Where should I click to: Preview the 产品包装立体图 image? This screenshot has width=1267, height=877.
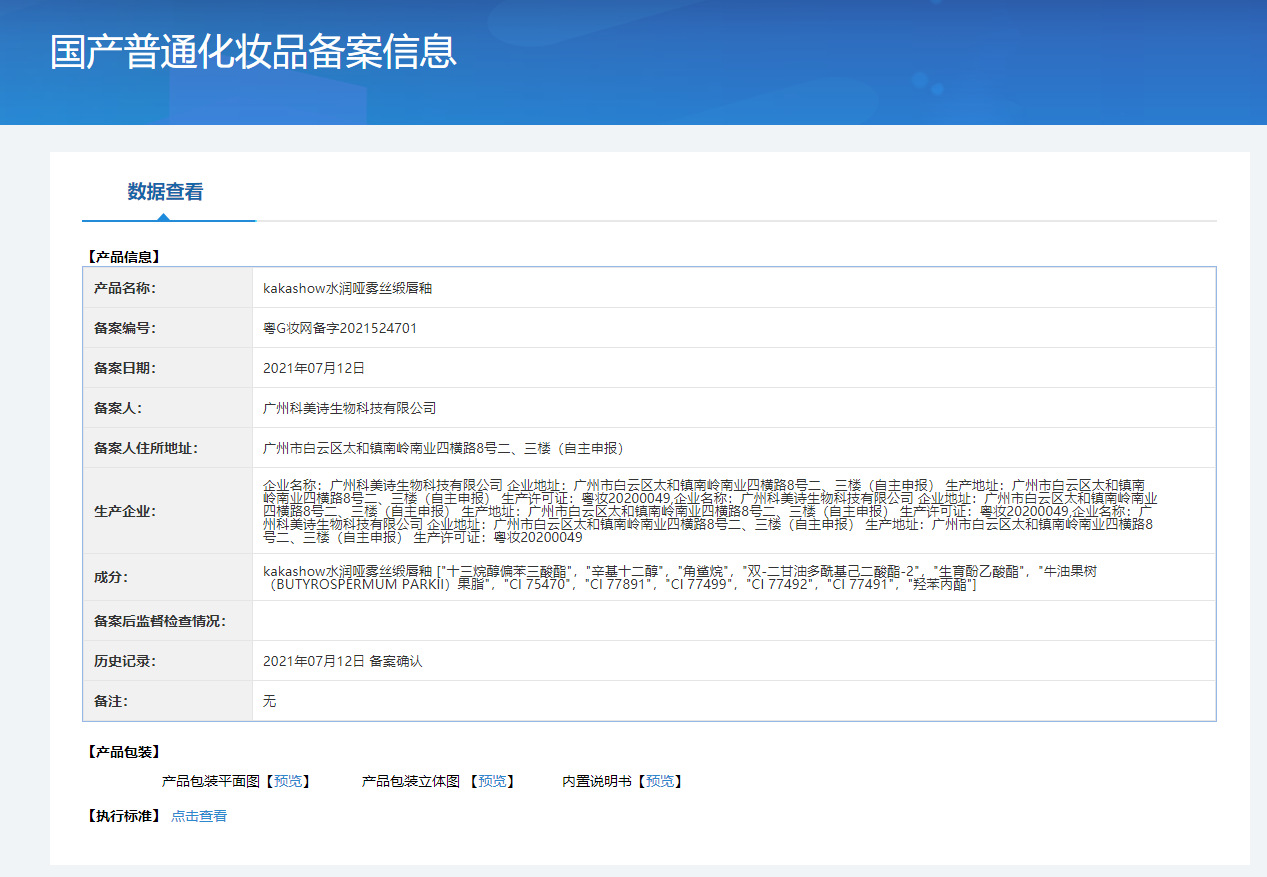point(491,781)
